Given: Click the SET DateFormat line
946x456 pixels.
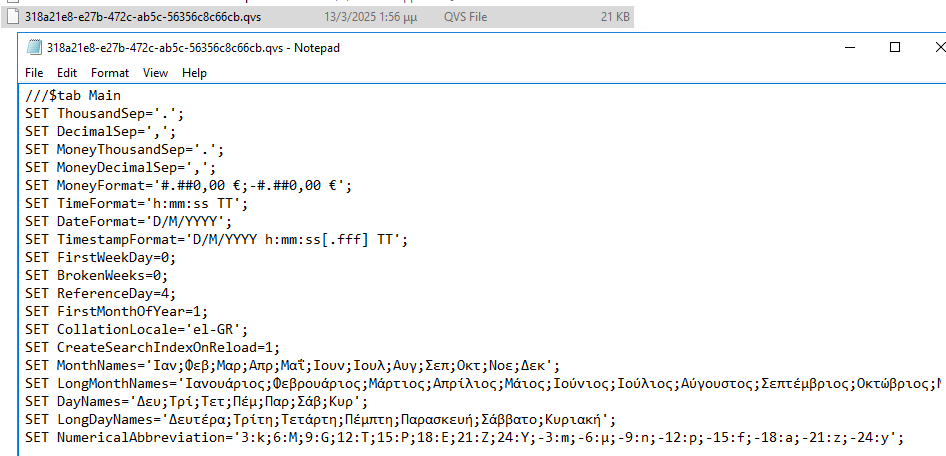Looking at the screenshot, I should pyautogui.click(x=129, y=221).
